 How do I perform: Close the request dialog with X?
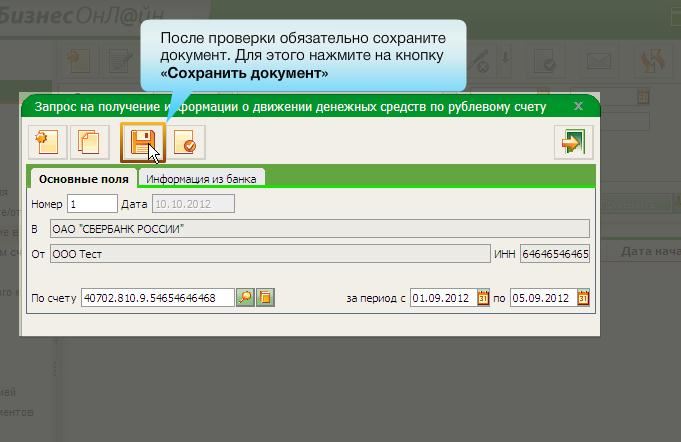tap(578, 106)
